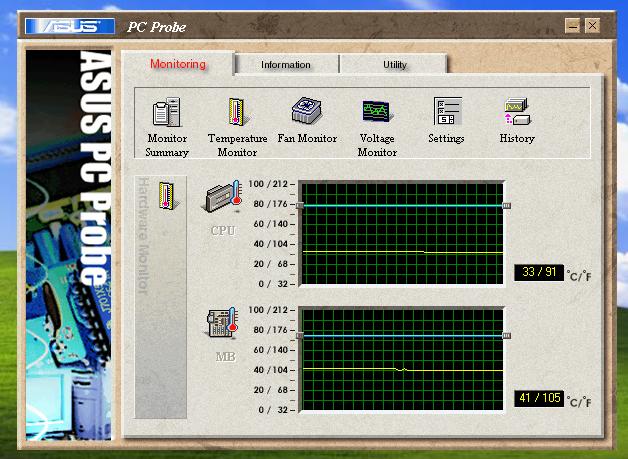Click the CPU temperature graph

coord(403,234)
